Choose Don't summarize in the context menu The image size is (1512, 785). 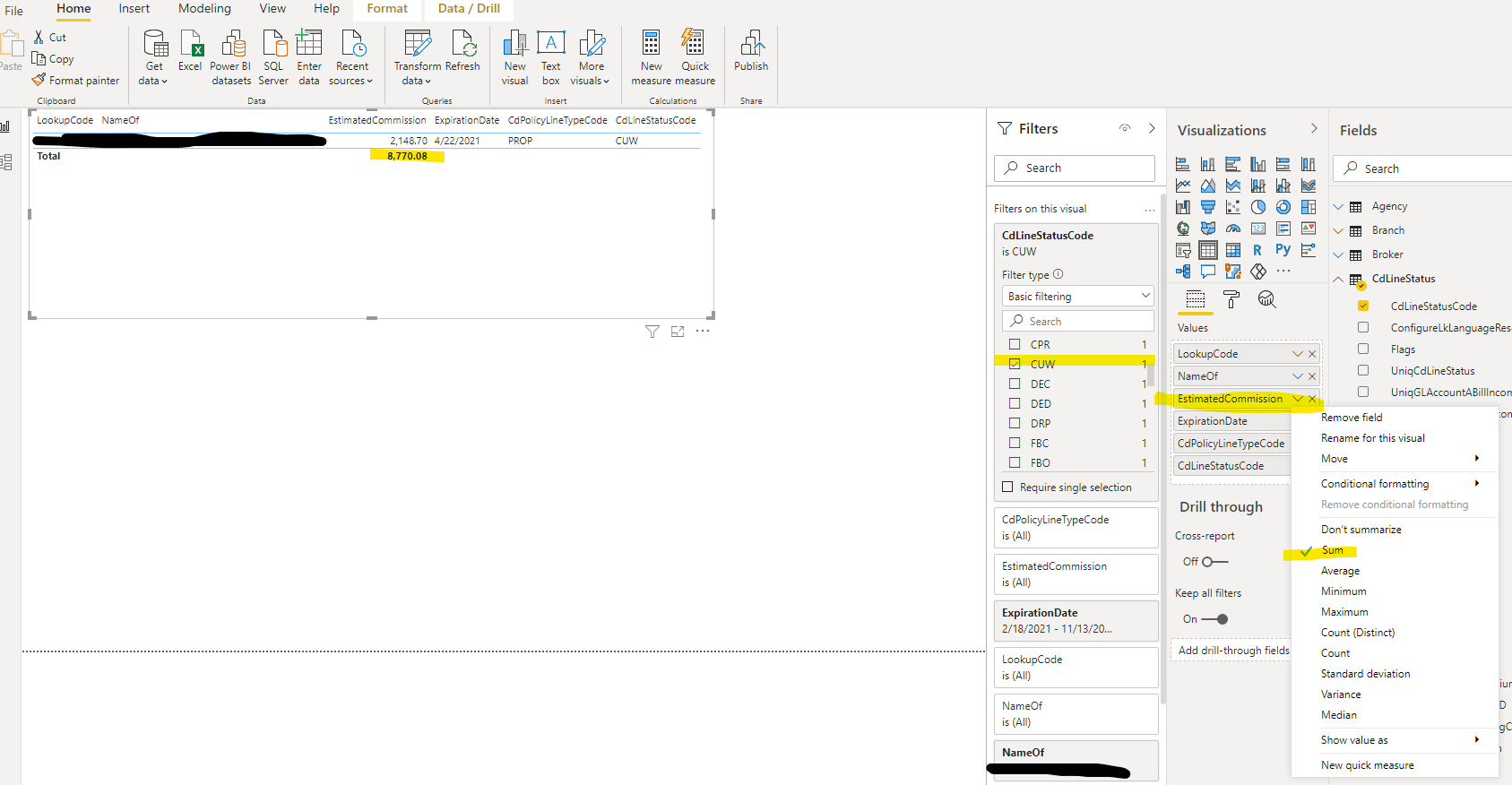1361,530
